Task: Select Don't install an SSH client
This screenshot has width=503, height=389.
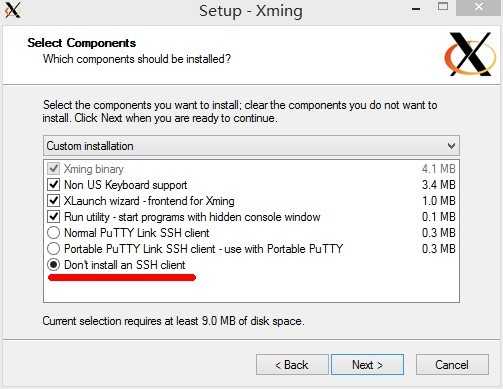Action: [x=54, y=265]
